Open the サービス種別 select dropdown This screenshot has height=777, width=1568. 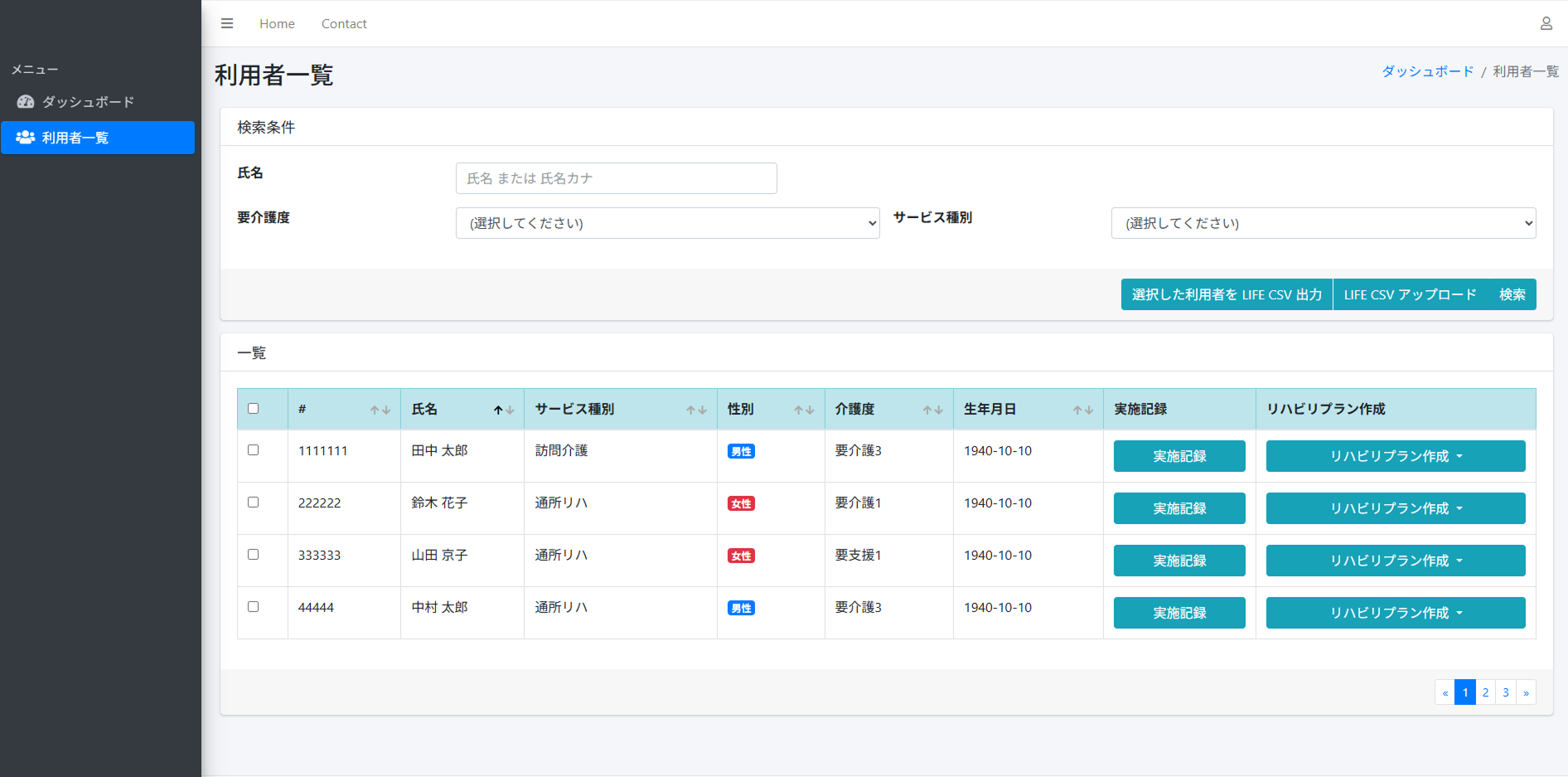tap(1323, 223)
